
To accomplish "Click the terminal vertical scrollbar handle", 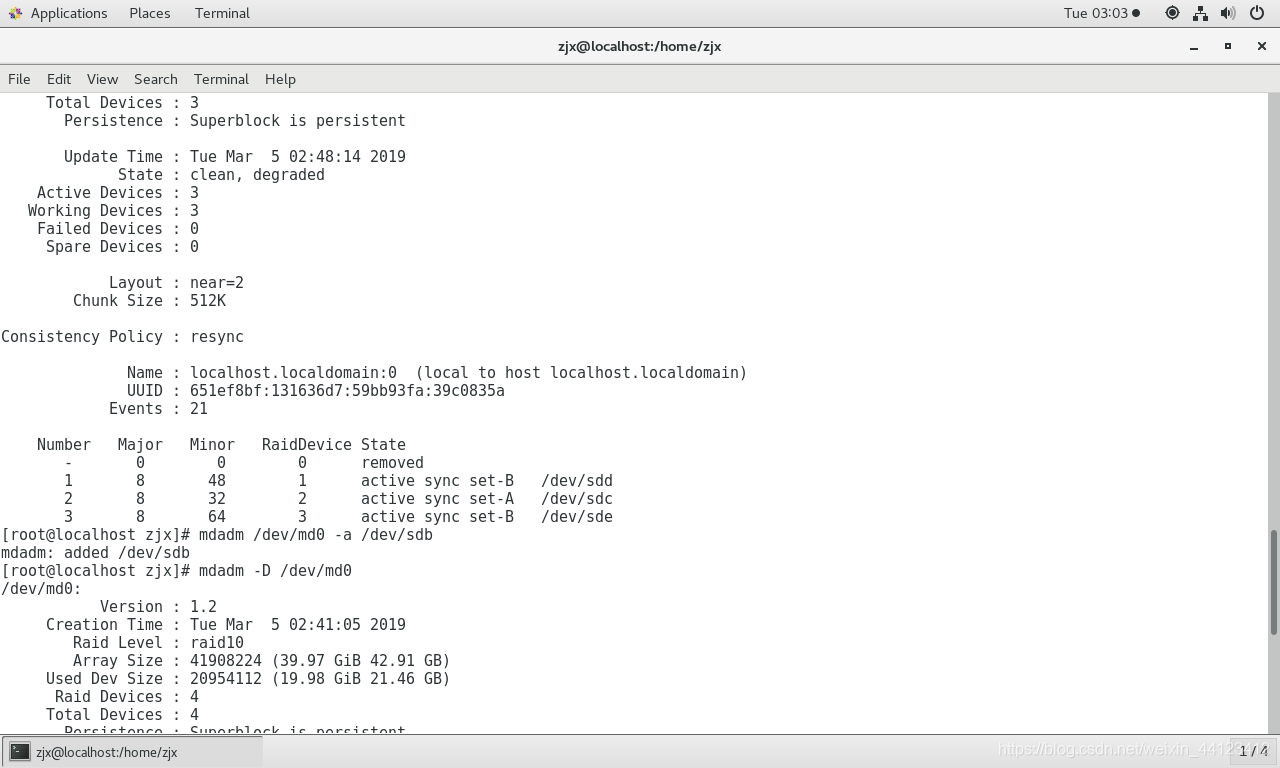I will [x=1274, y=582].
